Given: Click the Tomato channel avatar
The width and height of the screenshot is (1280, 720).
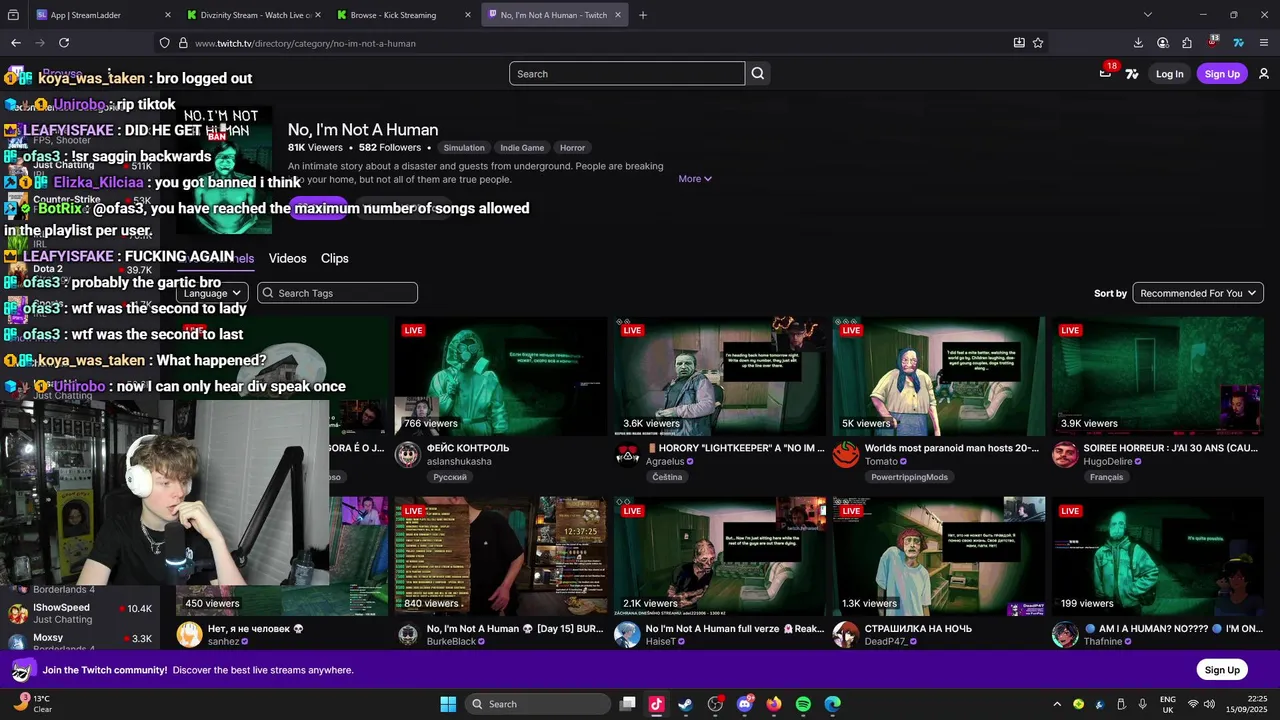Looking at the screenshot, I should pos(846,455).
